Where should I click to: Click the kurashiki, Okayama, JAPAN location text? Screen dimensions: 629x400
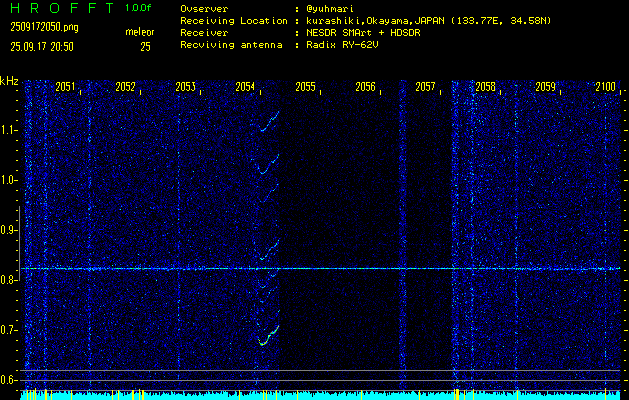[428, 21]
